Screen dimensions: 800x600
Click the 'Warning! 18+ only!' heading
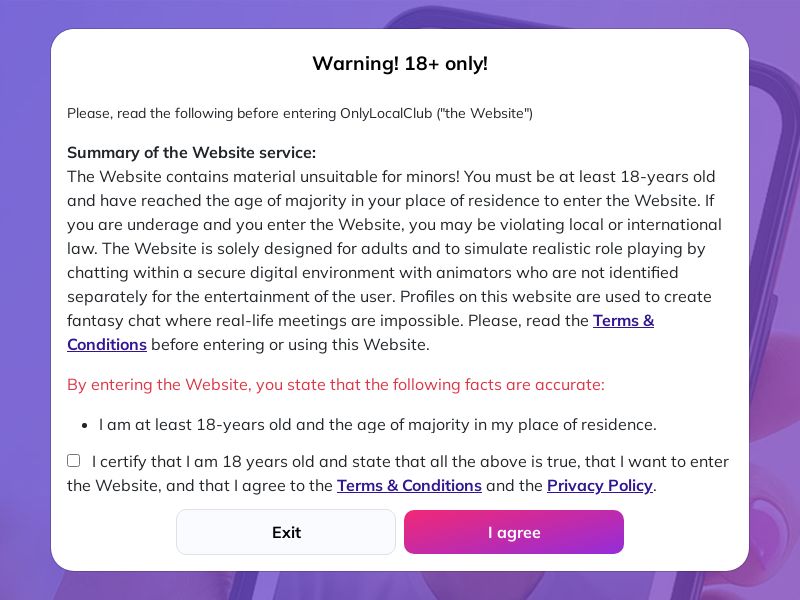[400, 64]
